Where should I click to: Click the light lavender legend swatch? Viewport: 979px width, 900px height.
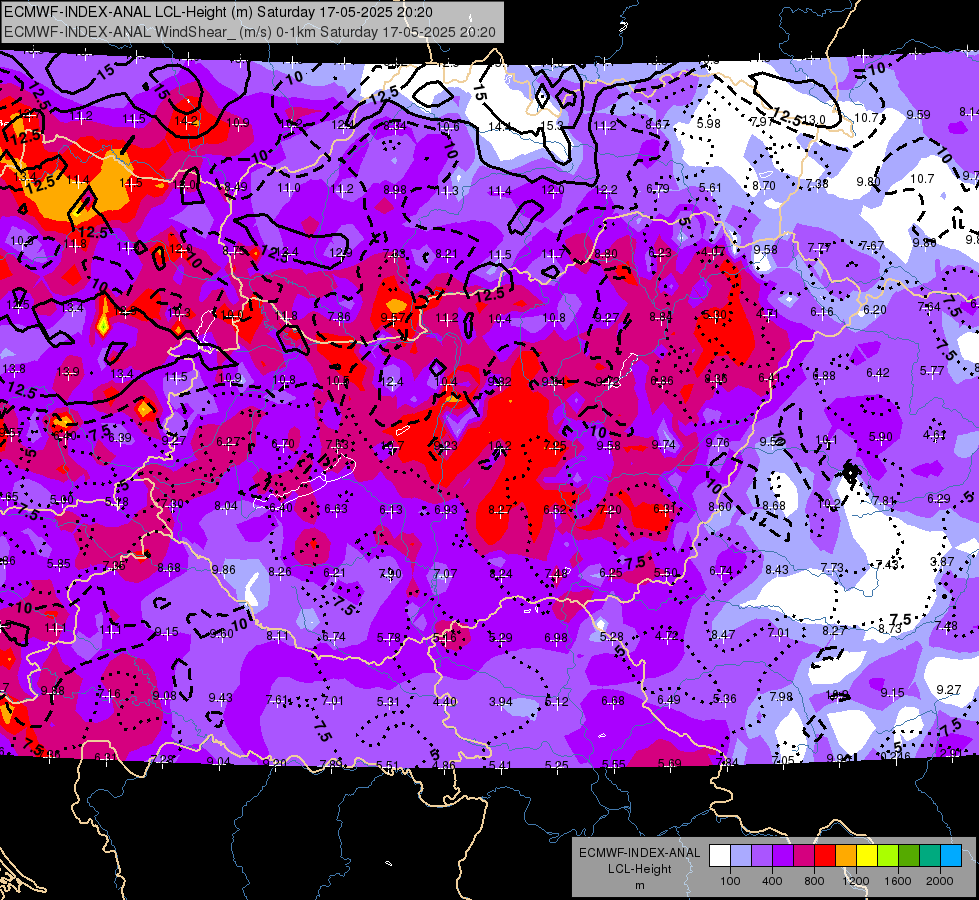pos(741,856)
